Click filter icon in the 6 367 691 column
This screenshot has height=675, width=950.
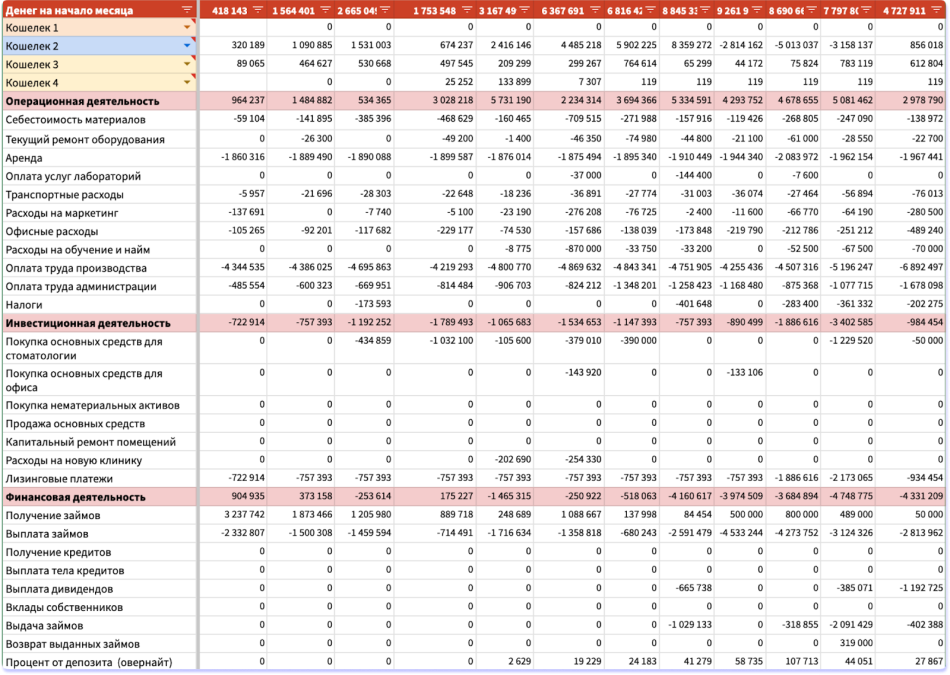[593, 10]
